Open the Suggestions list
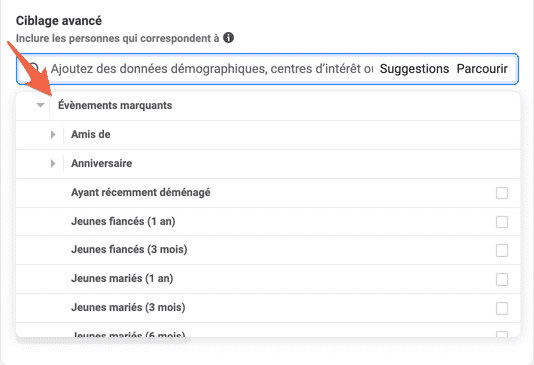The width and height of the screenshot is (534, 365). click(x=414, y=69)
